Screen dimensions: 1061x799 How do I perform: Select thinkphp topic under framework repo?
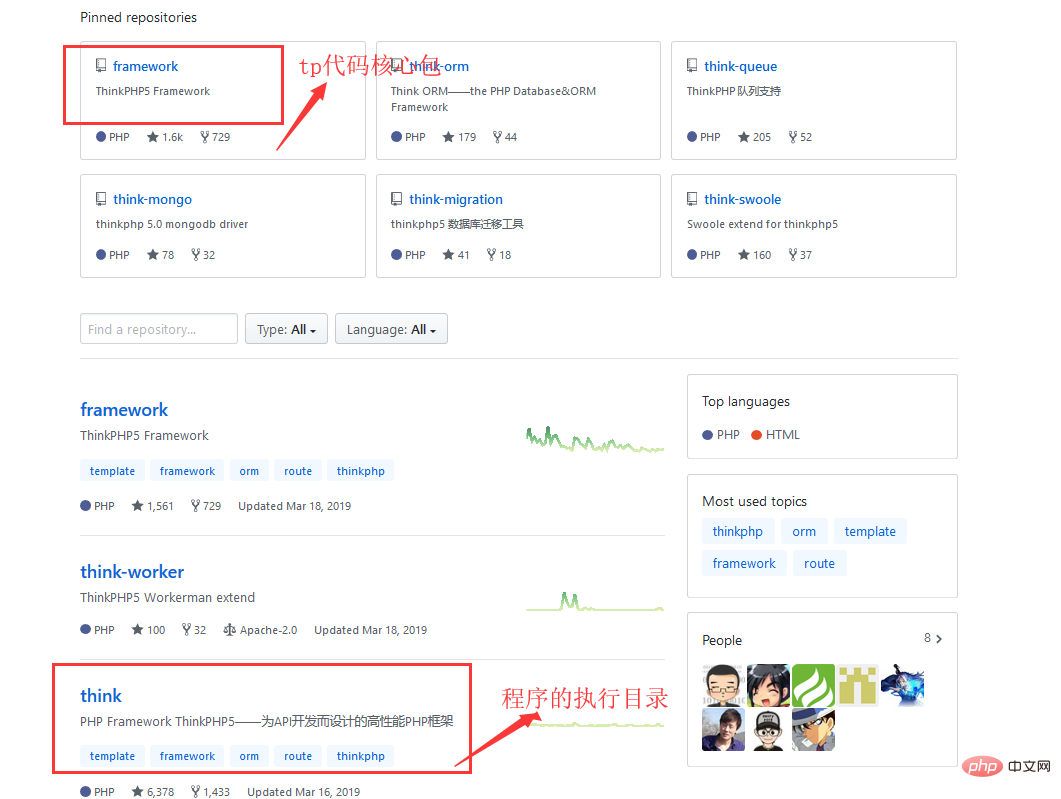(x=361, y=471)
